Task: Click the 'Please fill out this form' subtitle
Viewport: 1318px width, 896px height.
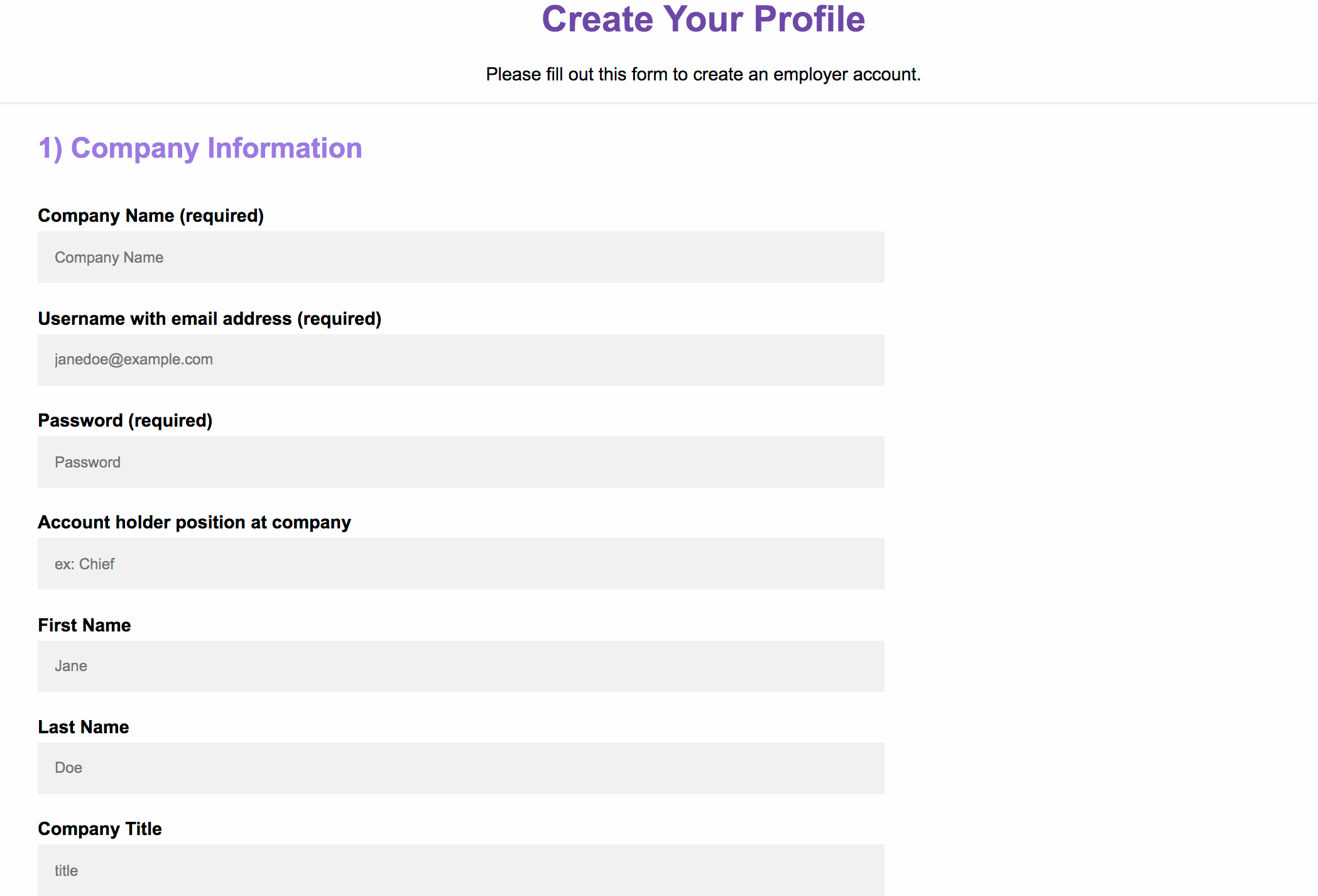Action: click(703, 74)
